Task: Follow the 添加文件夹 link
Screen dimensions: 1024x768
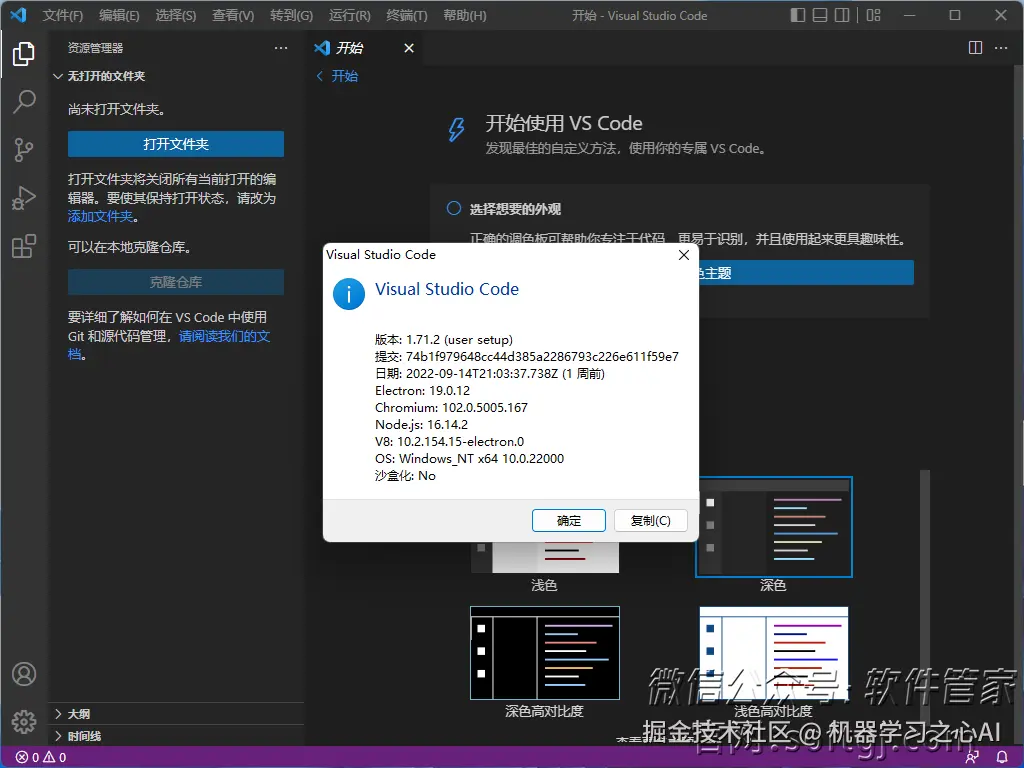Action: 101,216
